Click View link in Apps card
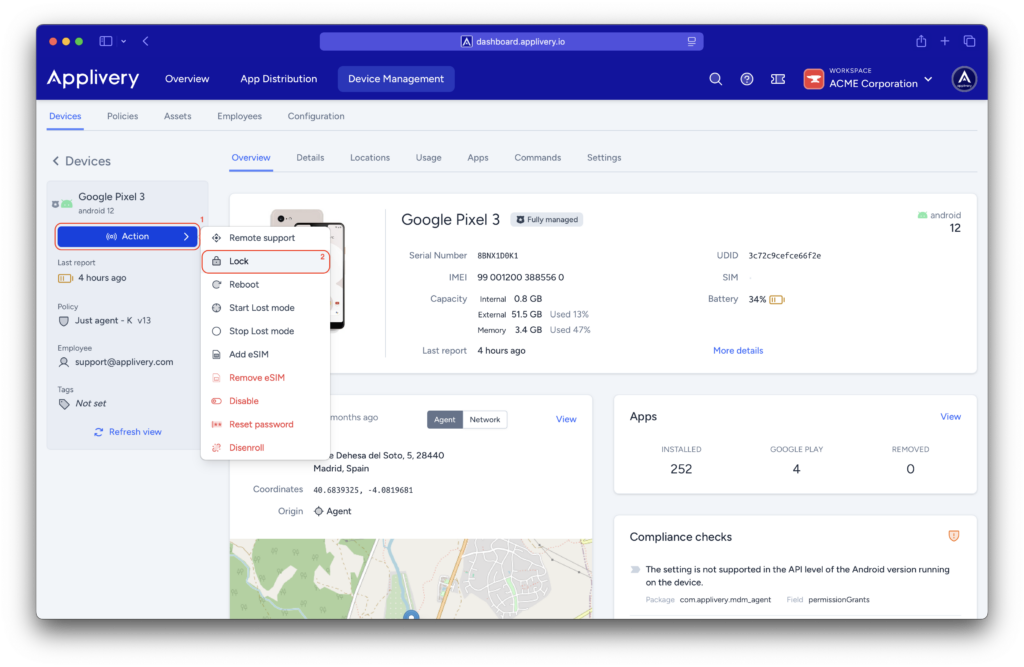1024x667 pixels. click(950, 417)
